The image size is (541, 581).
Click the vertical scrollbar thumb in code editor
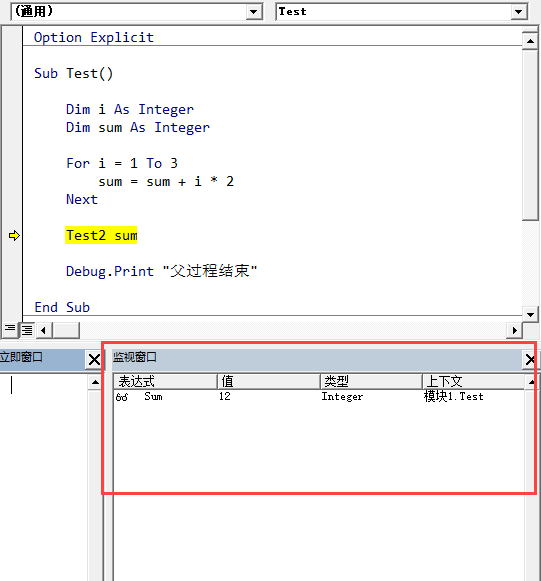(530, 135)
